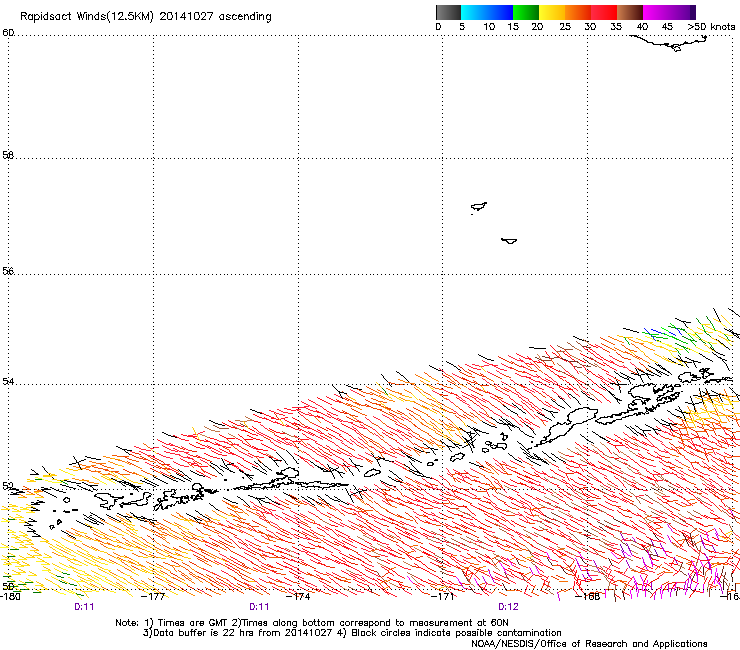The width and height of the screenshot is (740, 650).
Task: Click the magenta-purple 40-50 knots color segment
Action: click(x=669, y=12)
